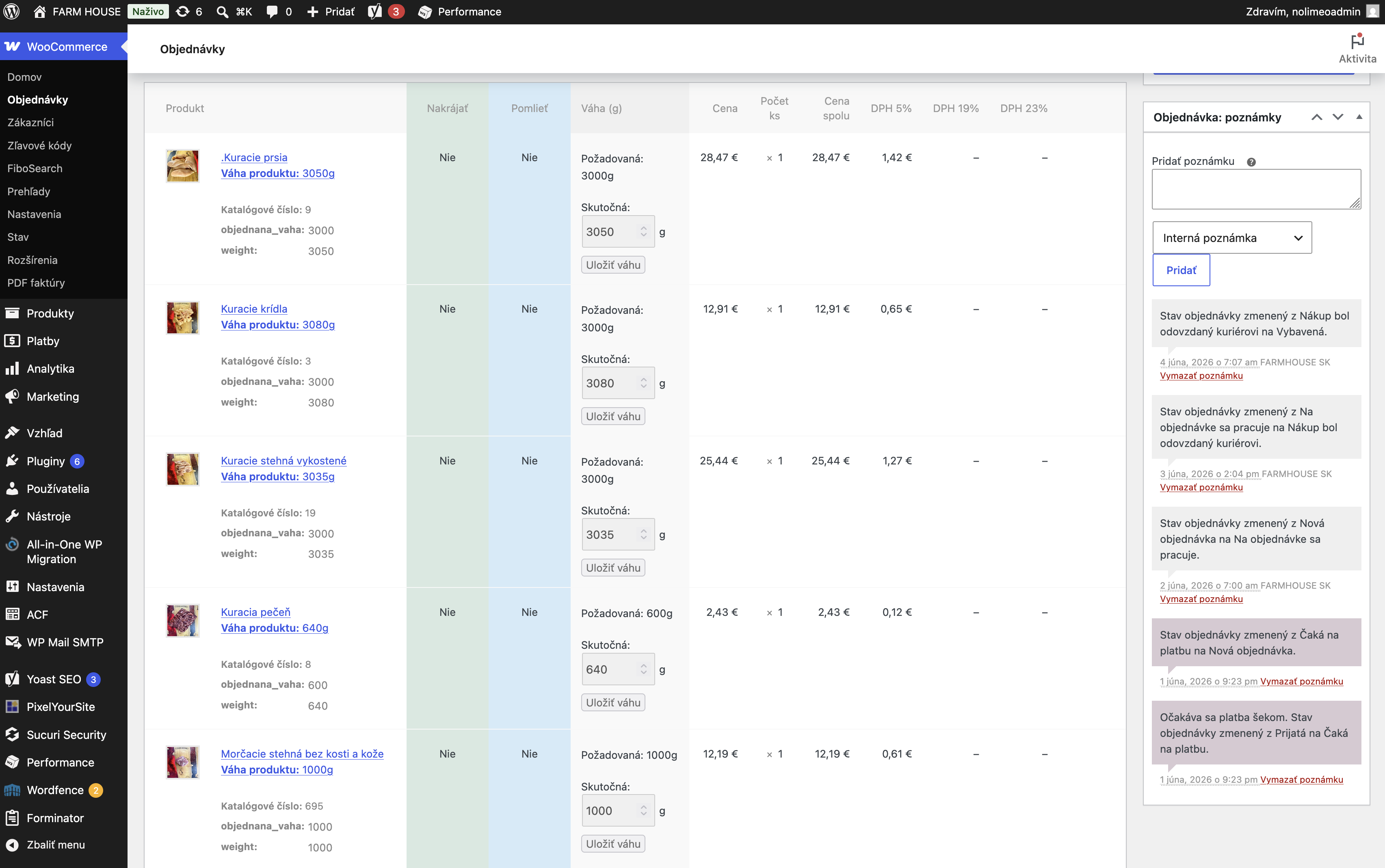Click into the Pridať poznámku text area
The width and height of the screenshot is (1385, 868).
pyautogui.click(x=1256, y=189)
